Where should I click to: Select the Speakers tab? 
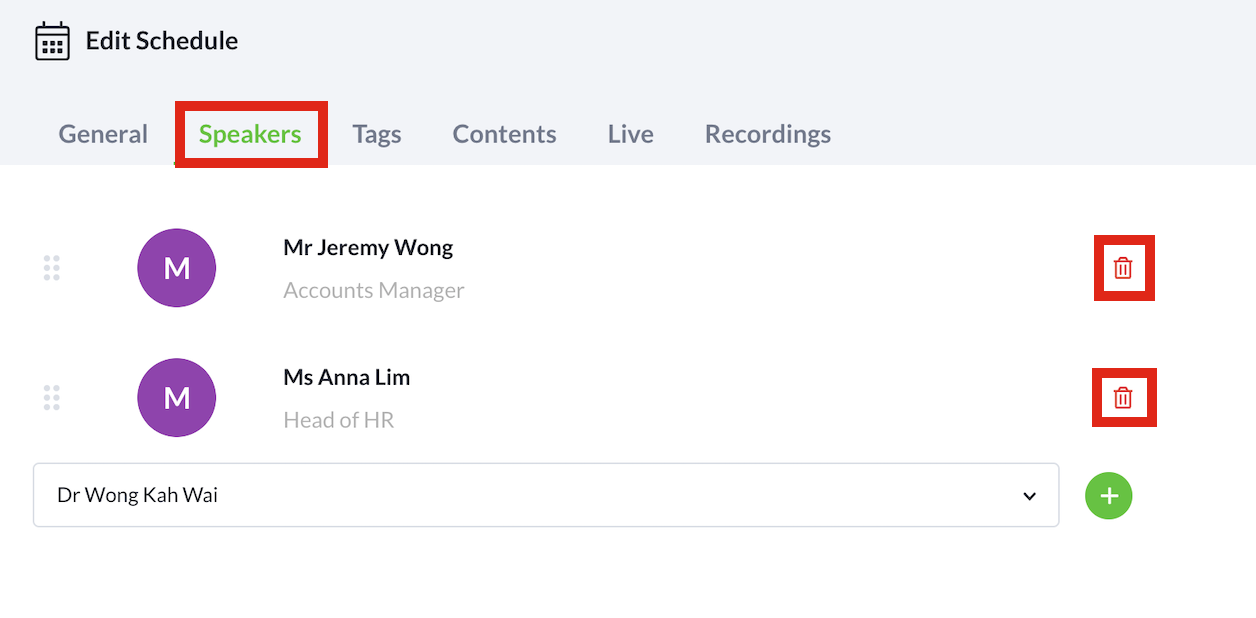pos(250,134)
